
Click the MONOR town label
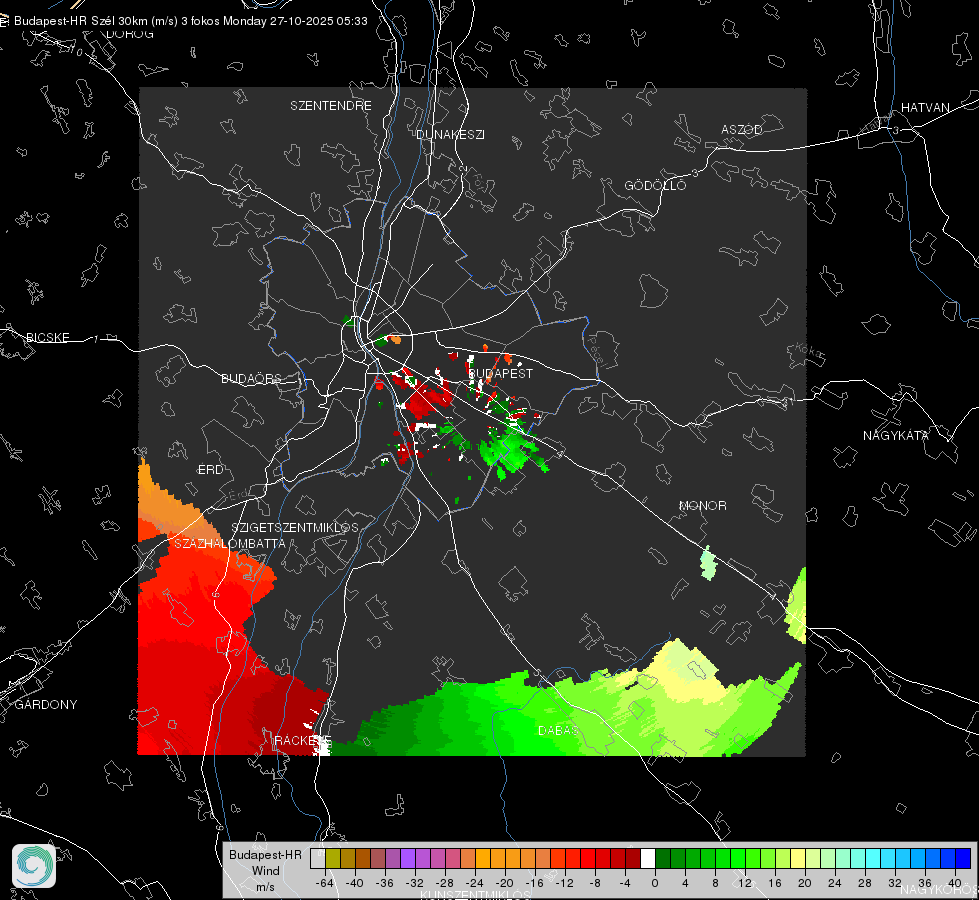702,505
